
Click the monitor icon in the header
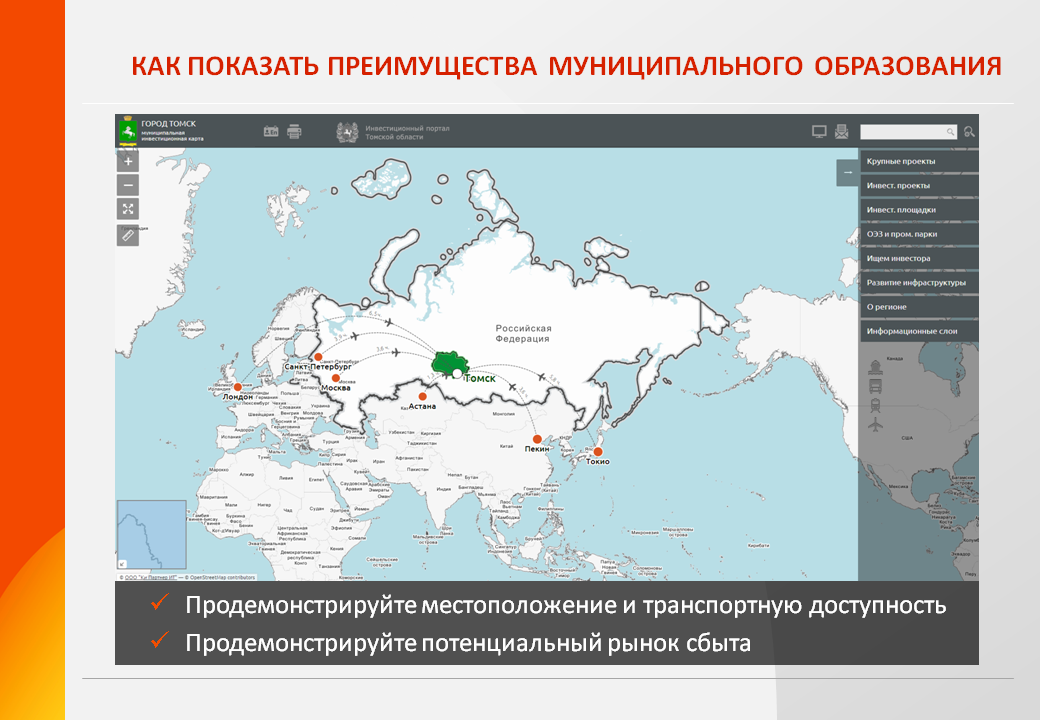point(820,132)
